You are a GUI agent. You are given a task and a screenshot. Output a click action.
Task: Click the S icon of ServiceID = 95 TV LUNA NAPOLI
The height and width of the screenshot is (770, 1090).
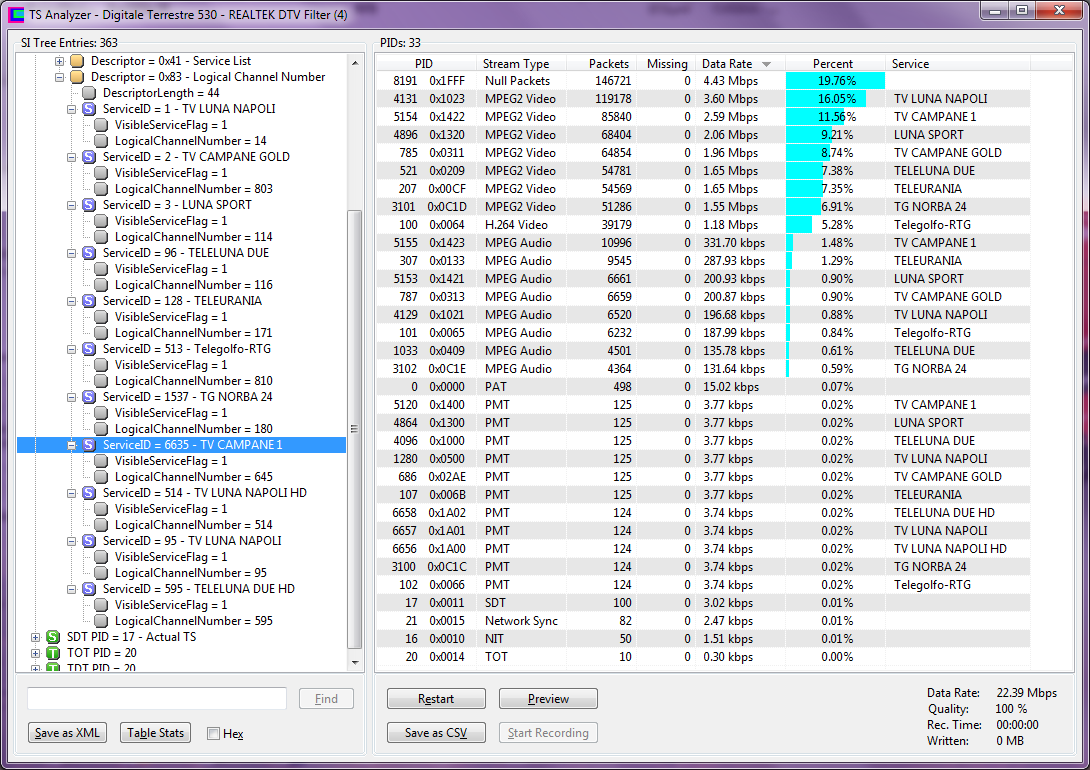click(x=89, y=541)
